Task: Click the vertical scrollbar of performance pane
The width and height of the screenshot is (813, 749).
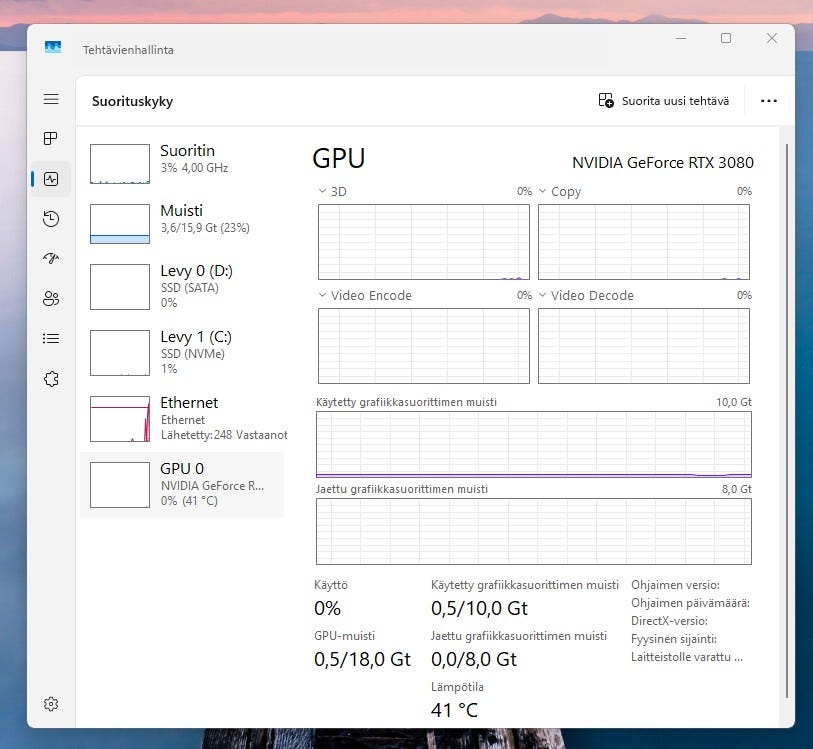Action: click(787, 420)
